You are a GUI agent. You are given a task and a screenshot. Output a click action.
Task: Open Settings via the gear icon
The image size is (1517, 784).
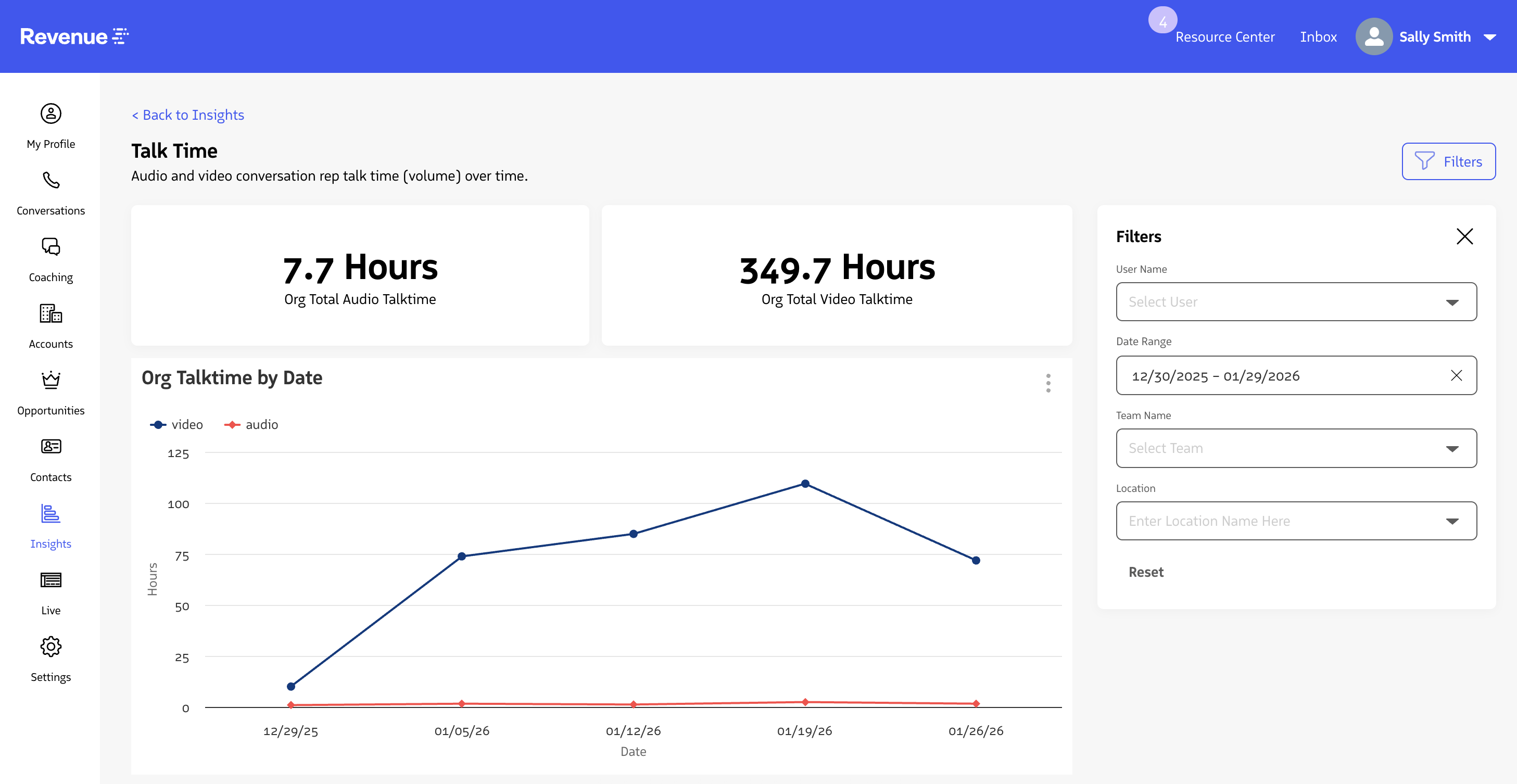[x=50, y=646]
